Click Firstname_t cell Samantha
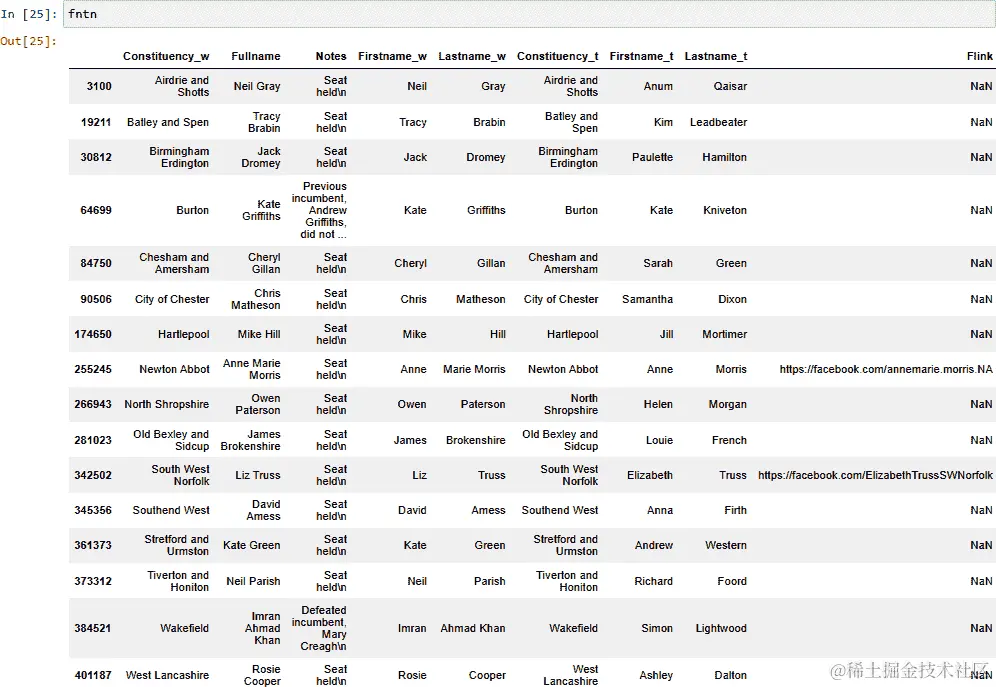 (647, 299)
